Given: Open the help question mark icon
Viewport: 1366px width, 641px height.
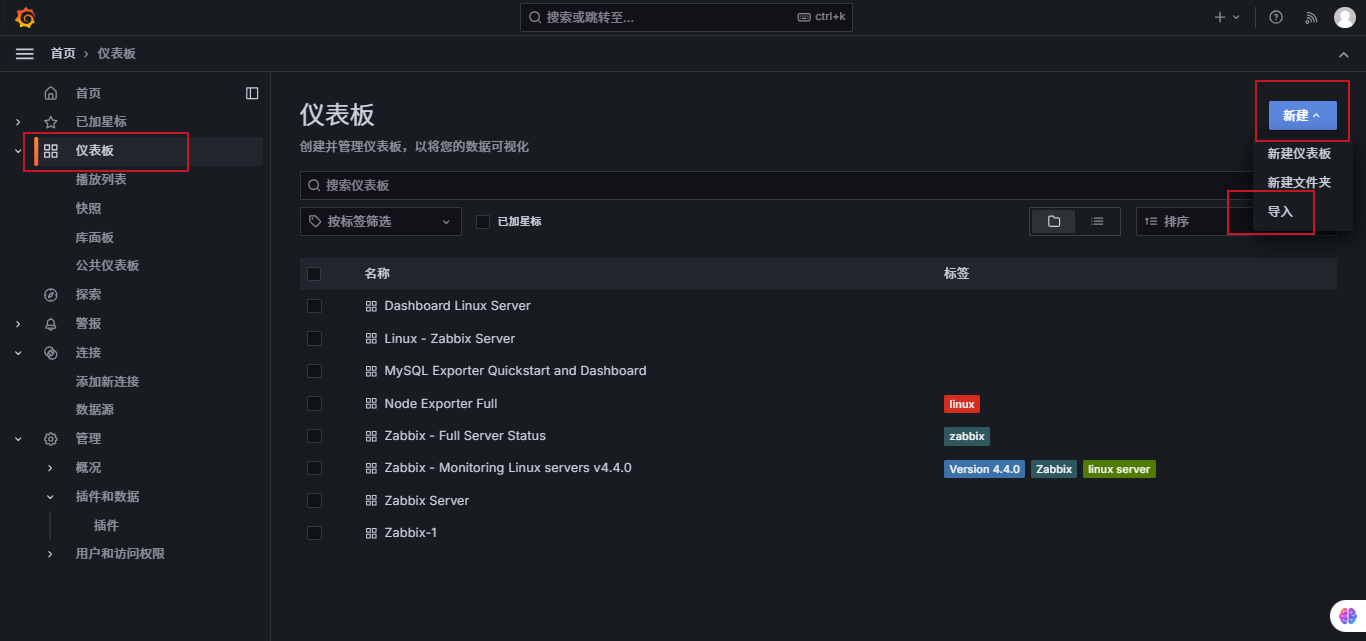Looking at the screenshot, I should (1276, 17).
